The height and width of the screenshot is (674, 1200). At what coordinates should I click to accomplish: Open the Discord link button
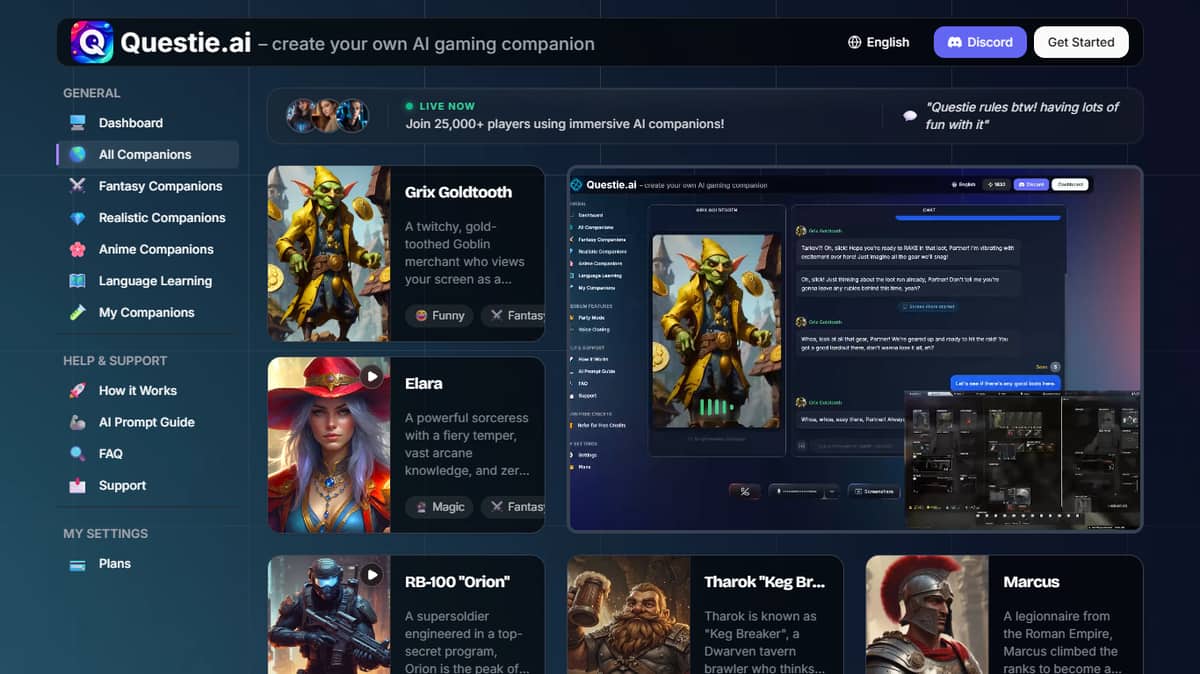980,42
